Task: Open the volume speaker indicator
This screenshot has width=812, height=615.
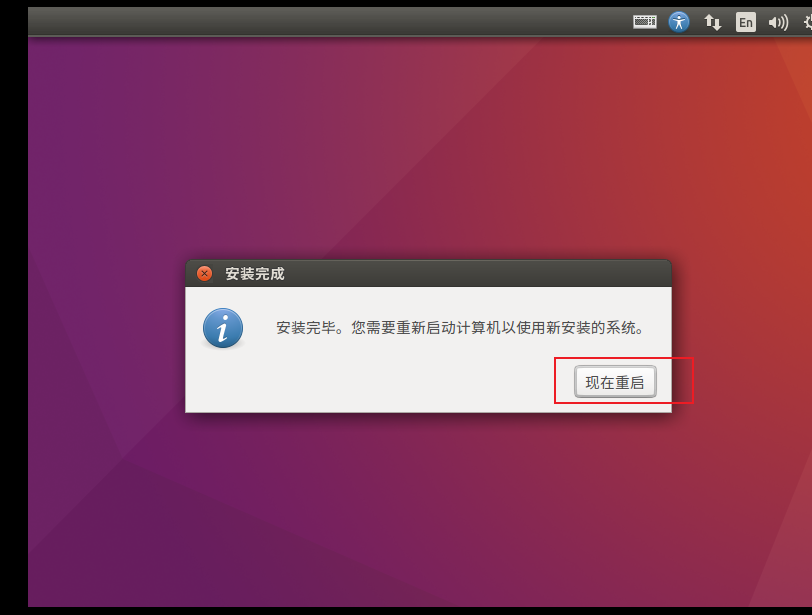Action: pyautogui.click(x=778, y=22)
